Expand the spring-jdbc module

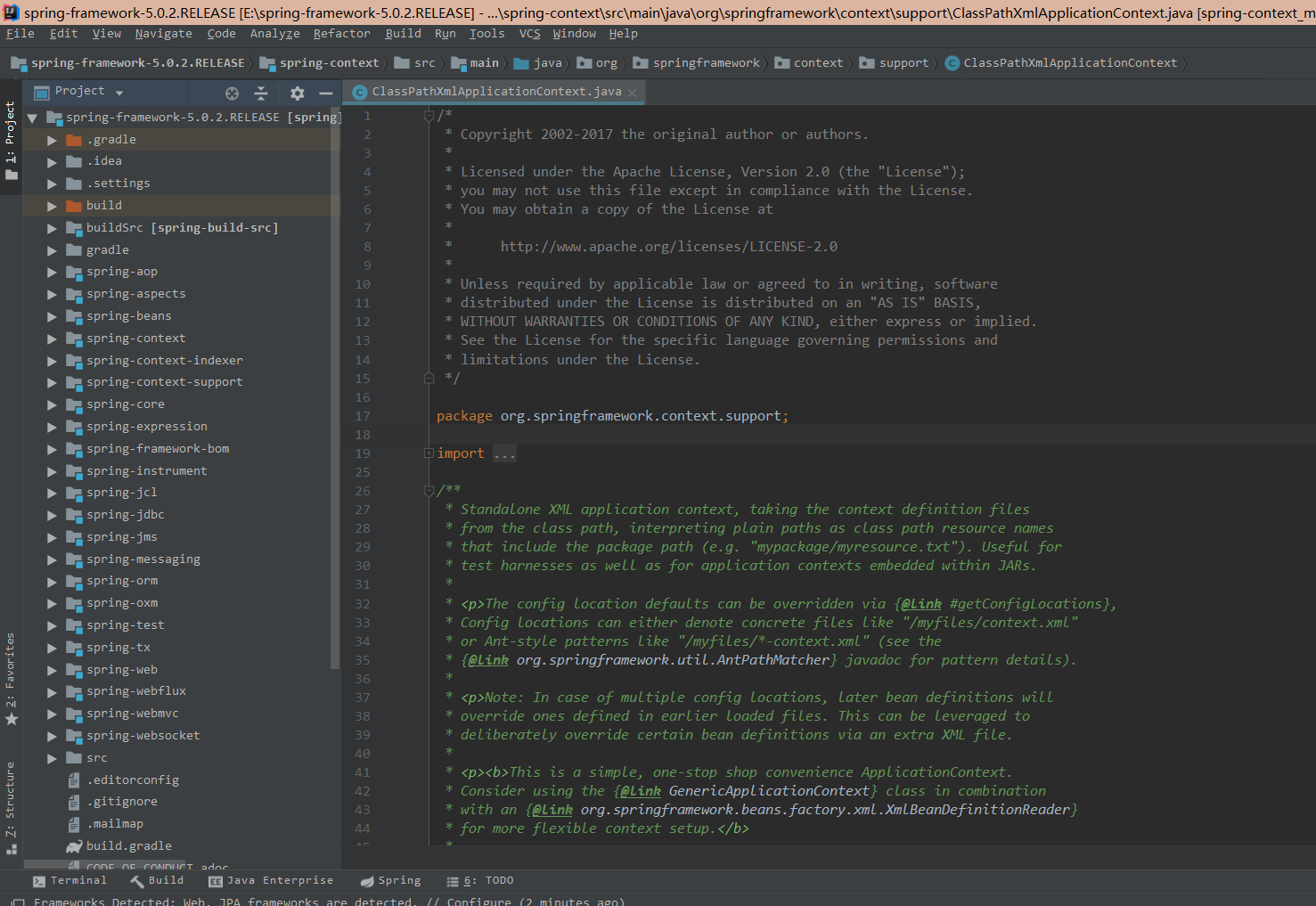tap(52, 515)
